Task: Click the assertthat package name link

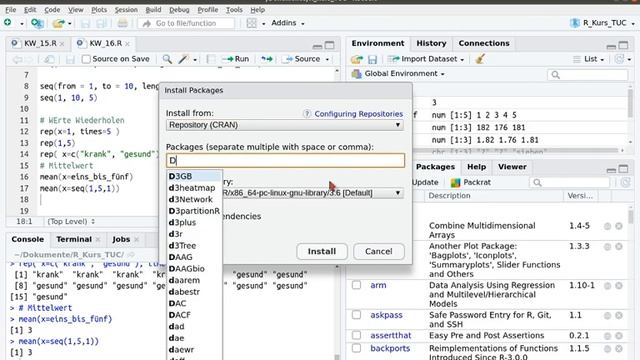Action: coord(391,336)
